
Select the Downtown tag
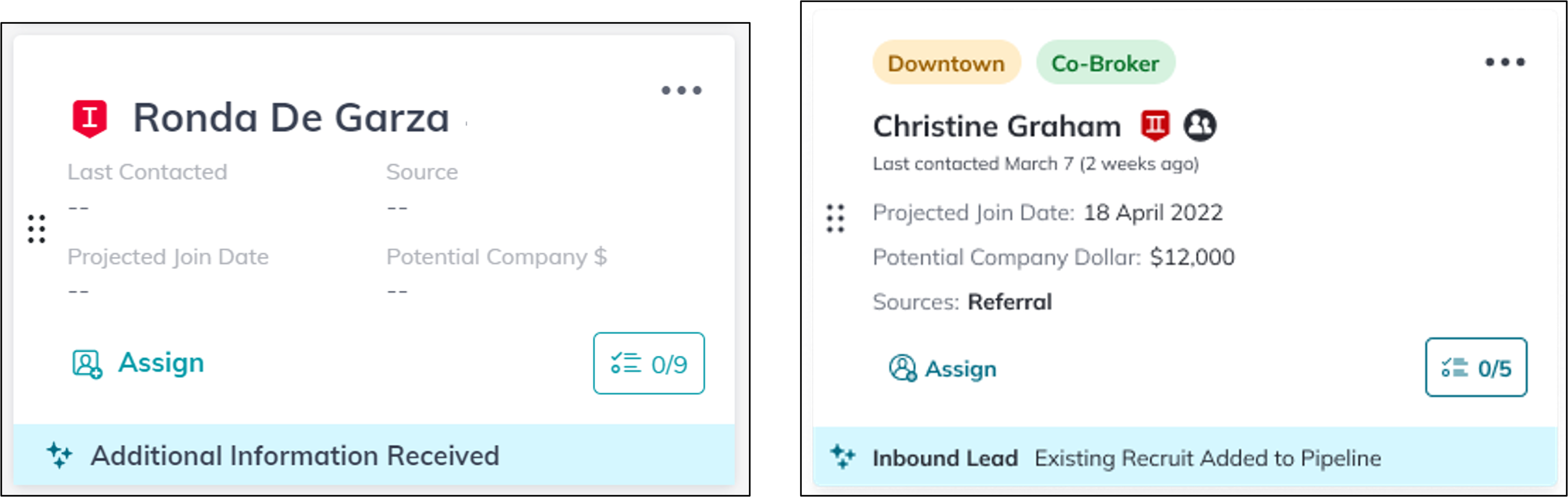click(x=946, y=63)
